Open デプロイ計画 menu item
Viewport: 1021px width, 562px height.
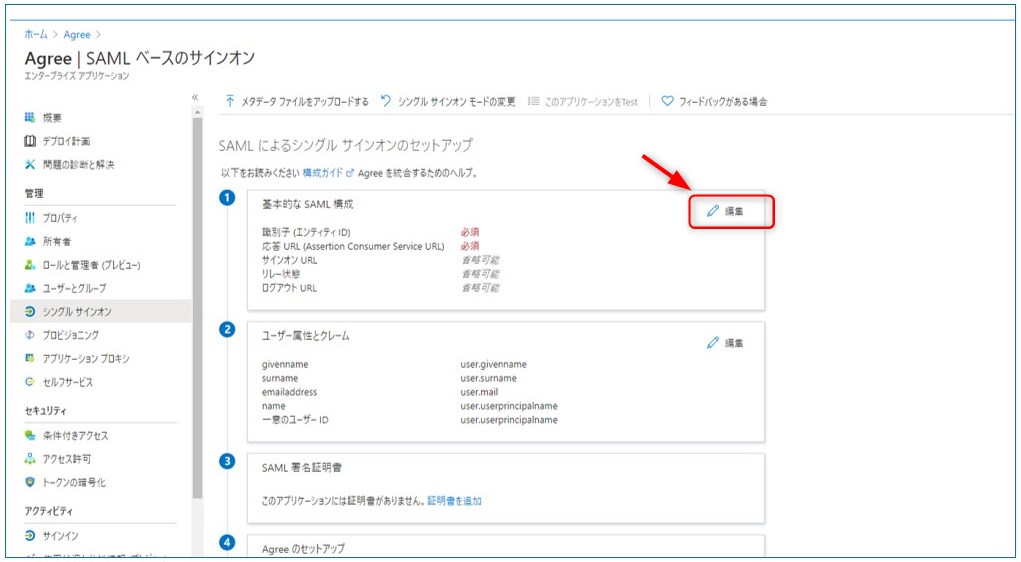[66, 141]
